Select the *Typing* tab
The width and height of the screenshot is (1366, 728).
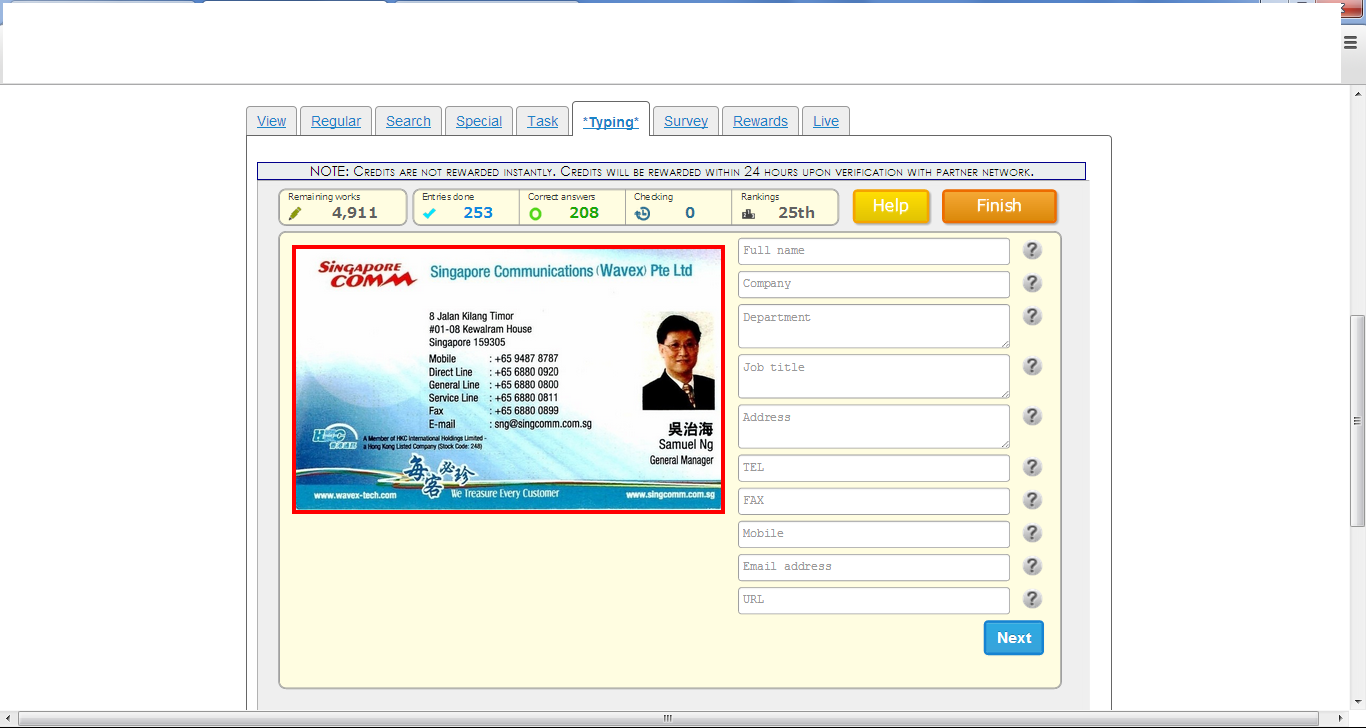(x=611, y=120)
